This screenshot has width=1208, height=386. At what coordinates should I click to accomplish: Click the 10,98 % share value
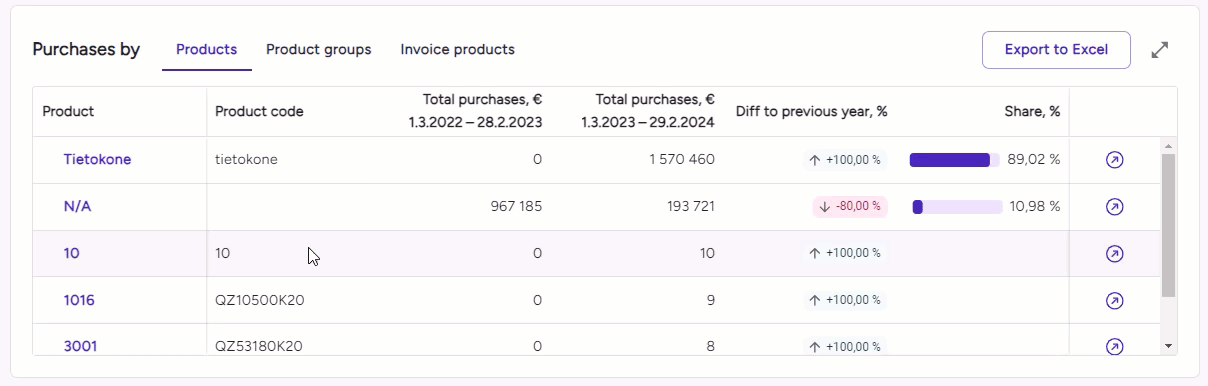[1034, 207]
